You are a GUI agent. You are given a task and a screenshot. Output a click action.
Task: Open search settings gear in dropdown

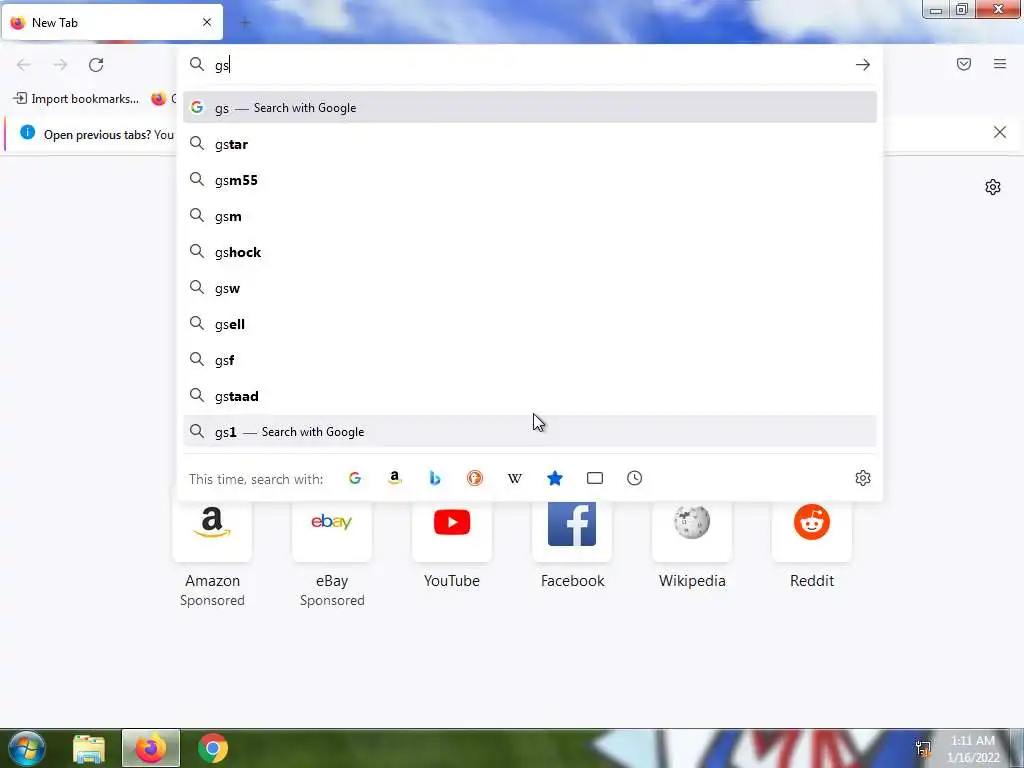(863, 478)
